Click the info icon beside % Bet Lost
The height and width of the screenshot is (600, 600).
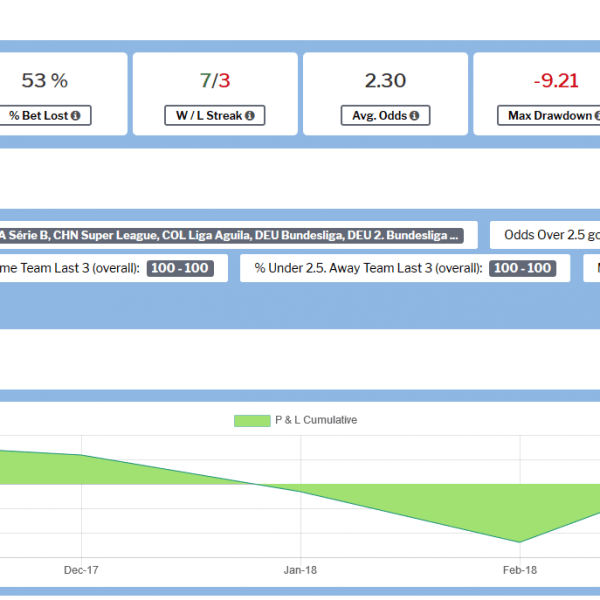click(x=76, y=116)
